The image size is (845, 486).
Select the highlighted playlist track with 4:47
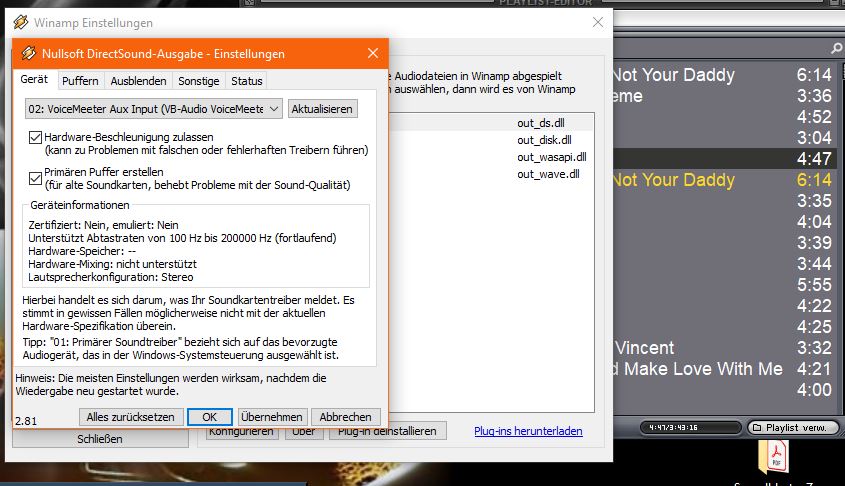click(725, 158)
